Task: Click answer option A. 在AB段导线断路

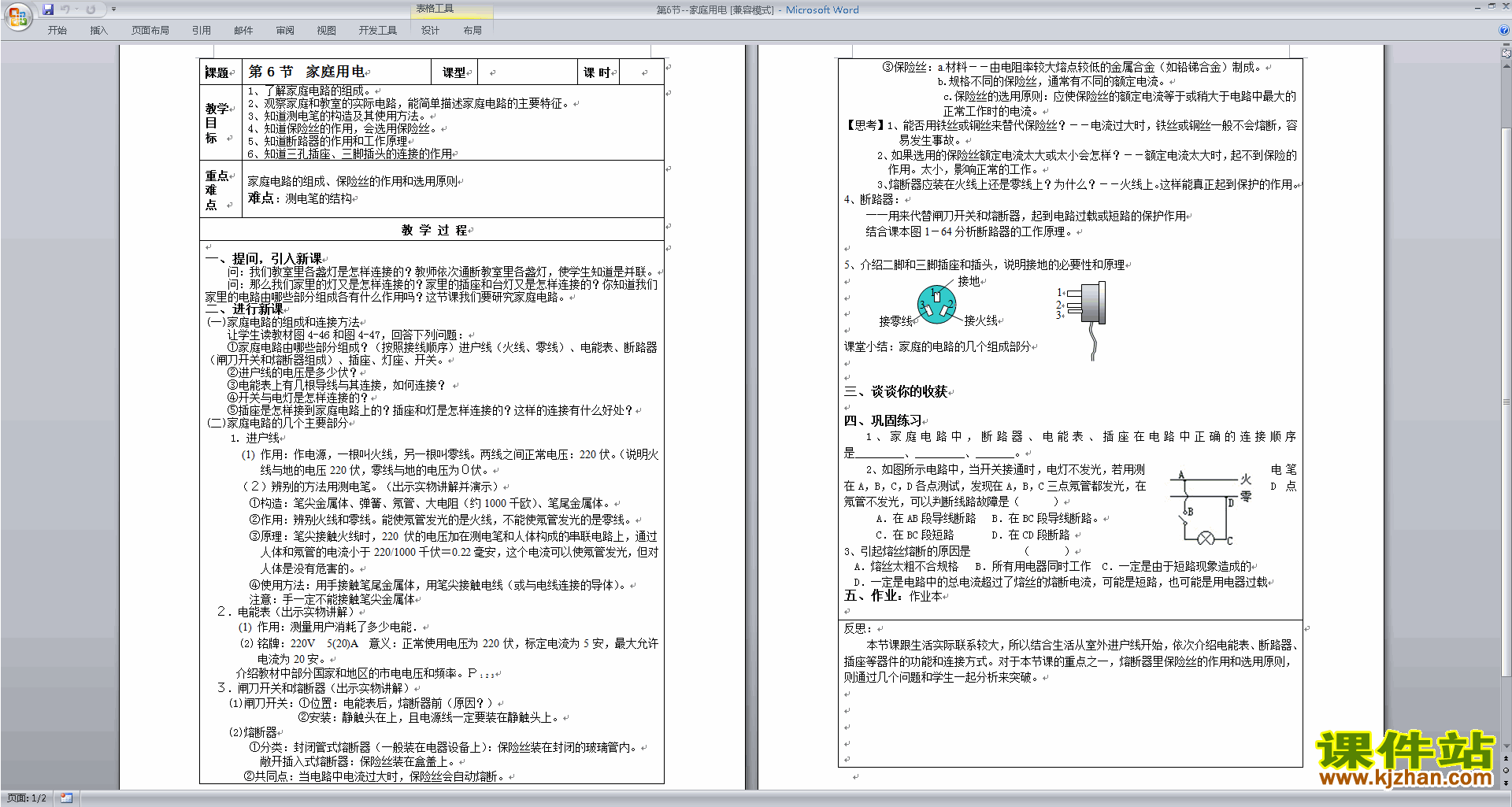Action: (x=926, y=518)
